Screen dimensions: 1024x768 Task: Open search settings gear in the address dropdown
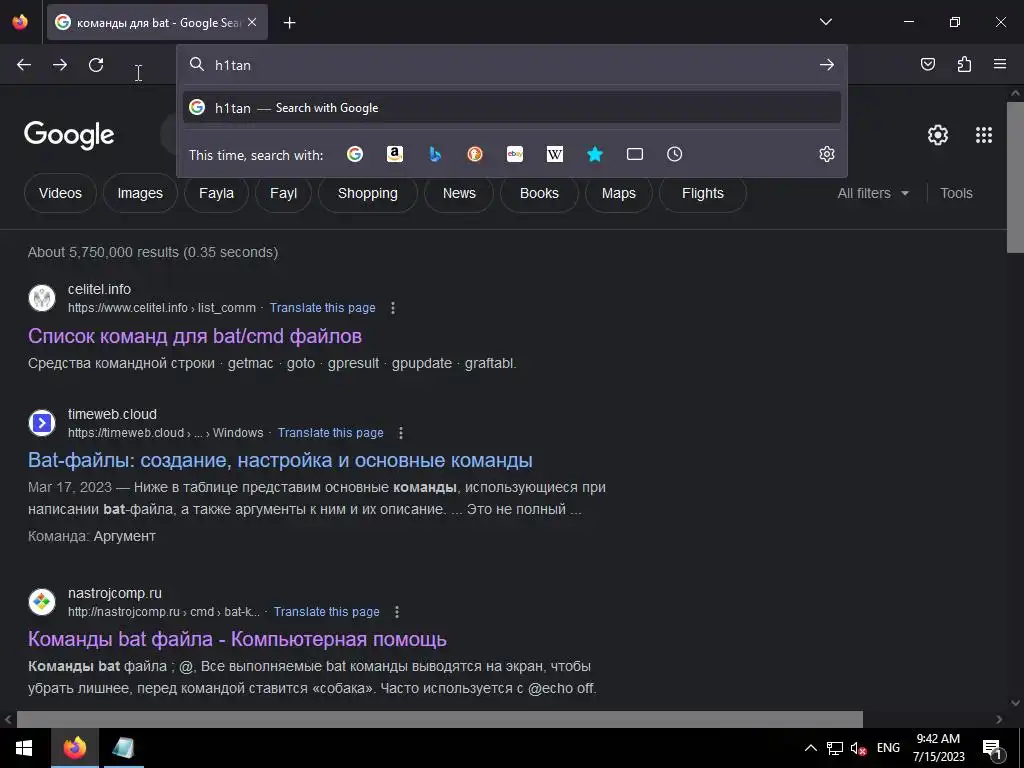tap(827, 154)
